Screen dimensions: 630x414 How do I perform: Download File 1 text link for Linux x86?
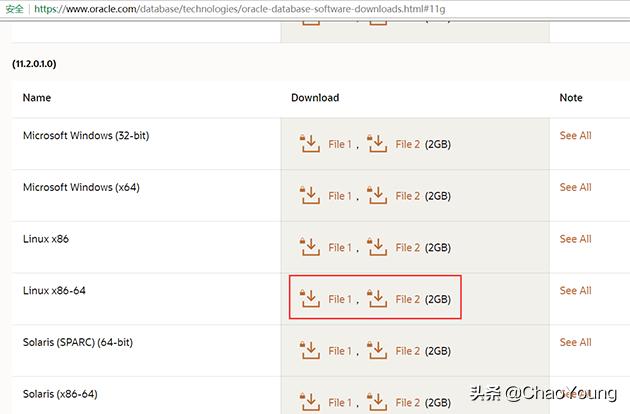pos(340,248)
